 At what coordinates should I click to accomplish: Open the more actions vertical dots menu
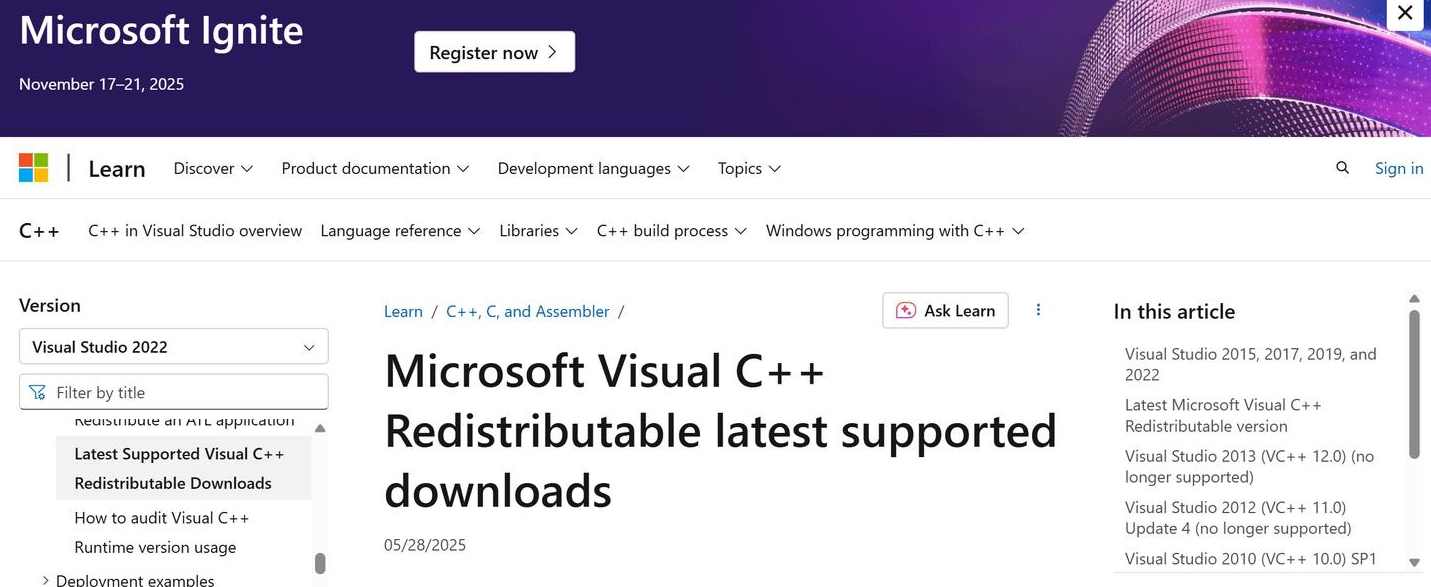pyautogui.click(x=1038, y=310)
